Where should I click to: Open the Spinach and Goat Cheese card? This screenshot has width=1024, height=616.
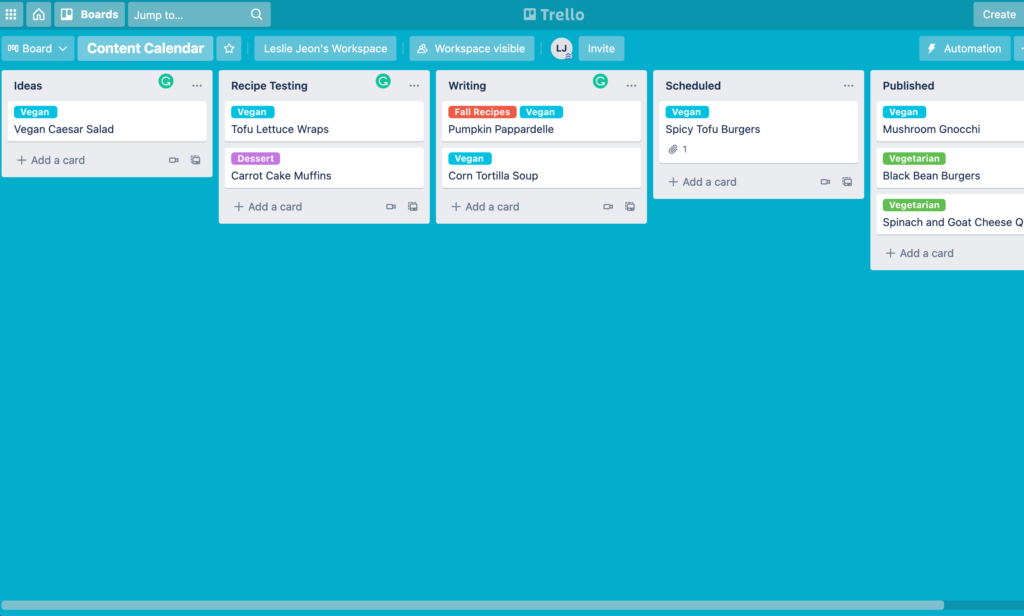pos(950,215)
